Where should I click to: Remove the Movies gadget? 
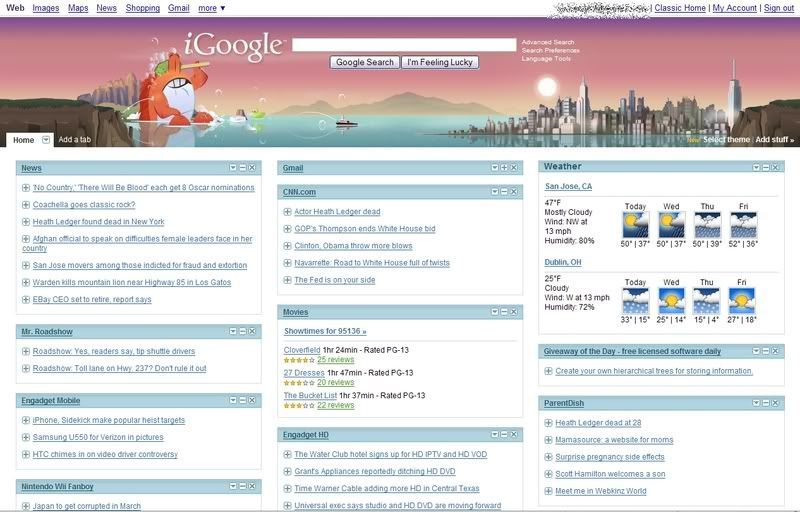click(514, 312)
